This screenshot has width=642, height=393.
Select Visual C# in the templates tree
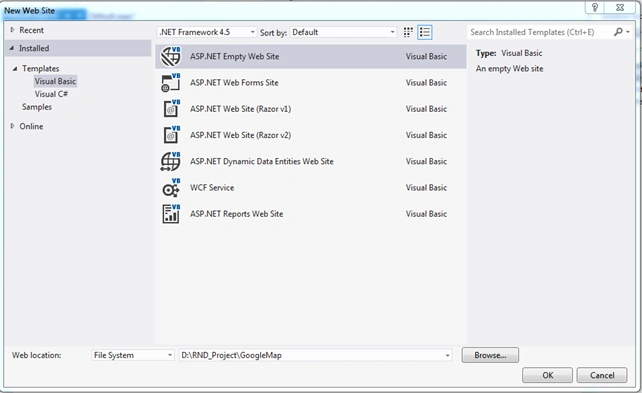click(51, 94)
